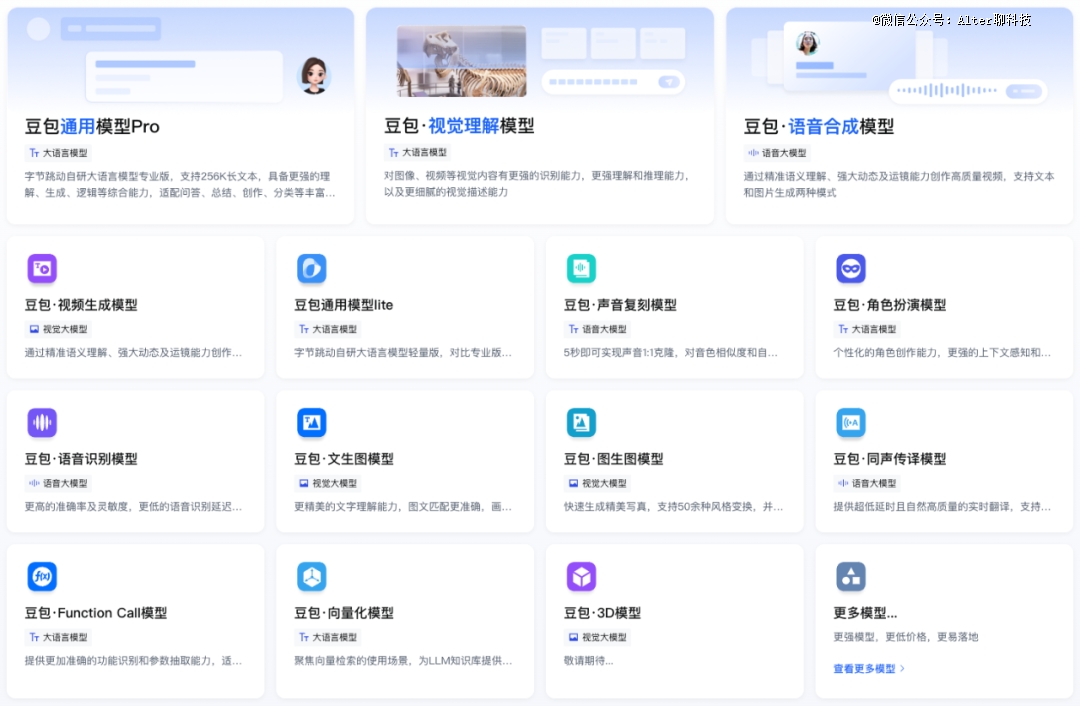Click 视觉大模型 tag under 文生图模型
Image resolution: width=1080 pixels, height=706 pixels.
click(328, 484)
